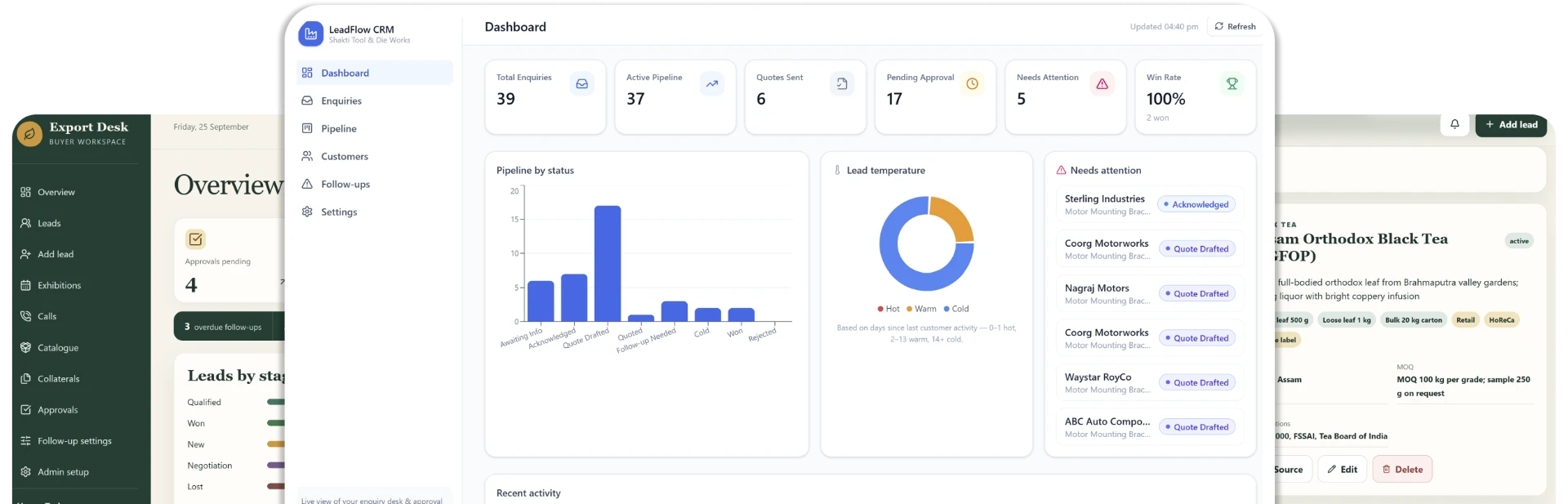Click the Quote Drafted bar in the pipeline chart
The width and height of the screenshot is (1568, 504).
[x=608, y=263]
